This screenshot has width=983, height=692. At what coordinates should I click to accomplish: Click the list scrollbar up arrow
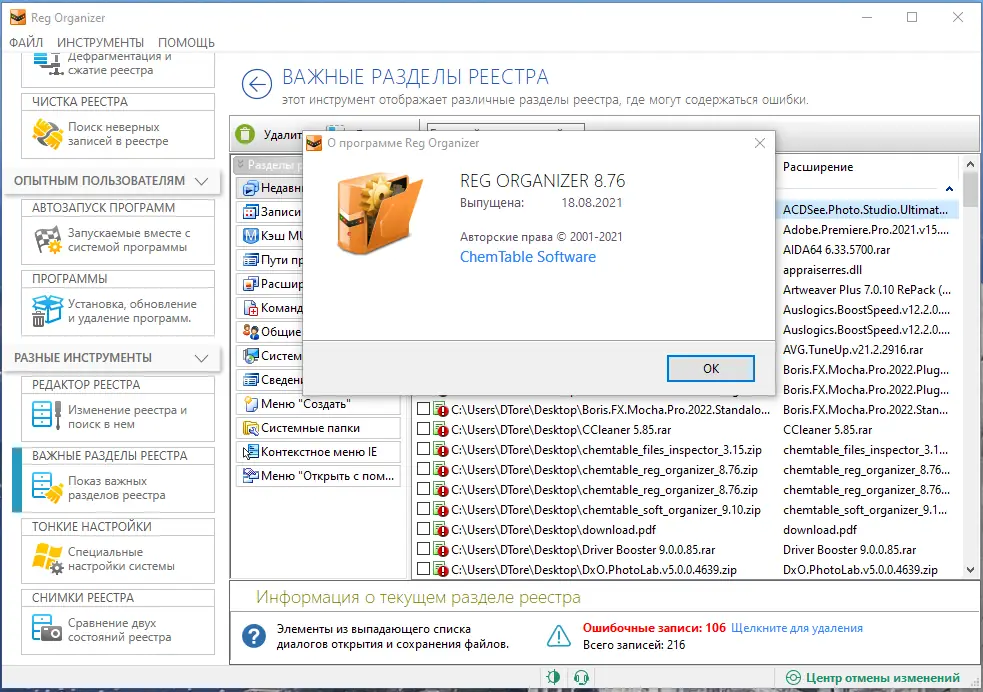[970, 164]
